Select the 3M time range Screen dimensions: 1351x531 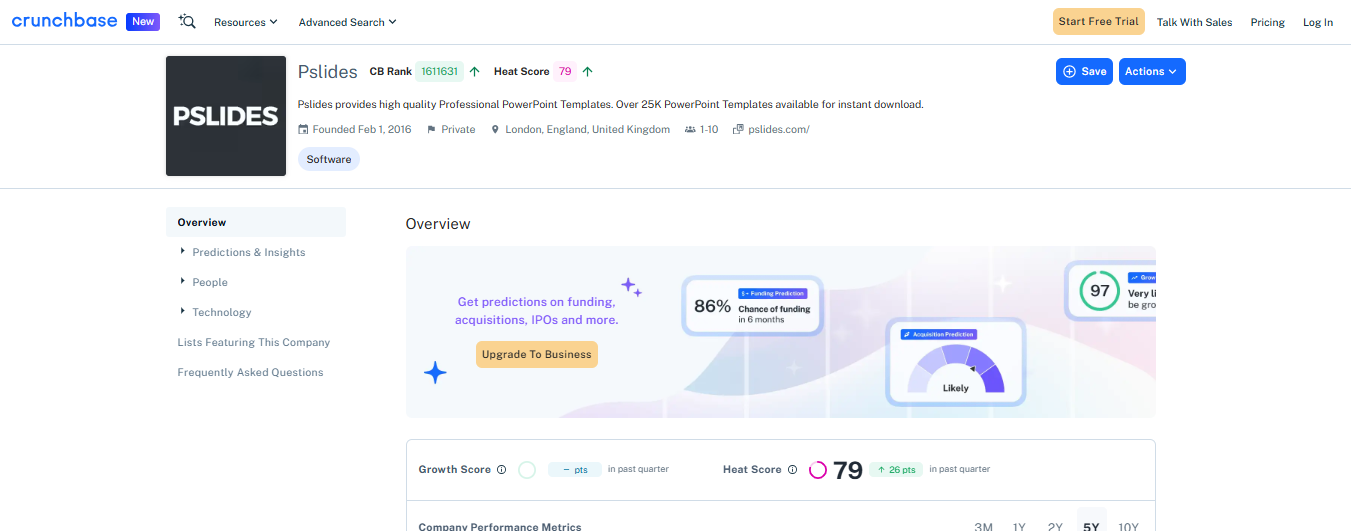click(x=984, y=526)
